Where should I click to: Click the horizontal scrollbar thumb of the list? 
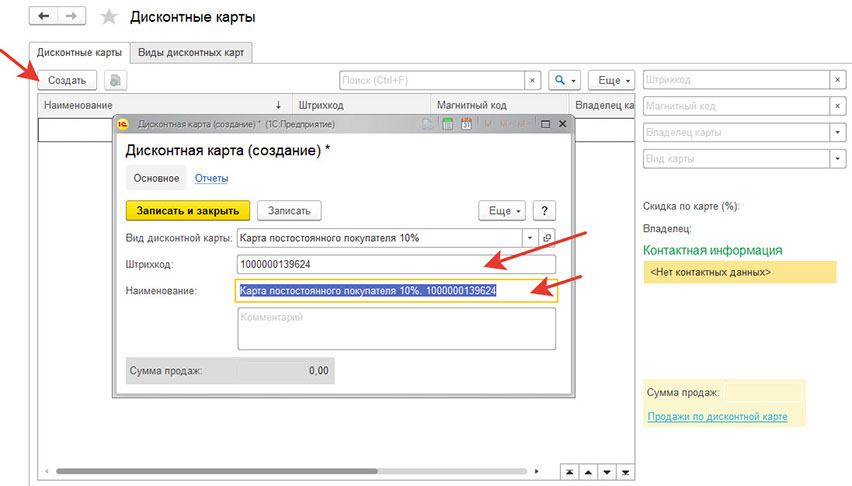coord(217,471)
